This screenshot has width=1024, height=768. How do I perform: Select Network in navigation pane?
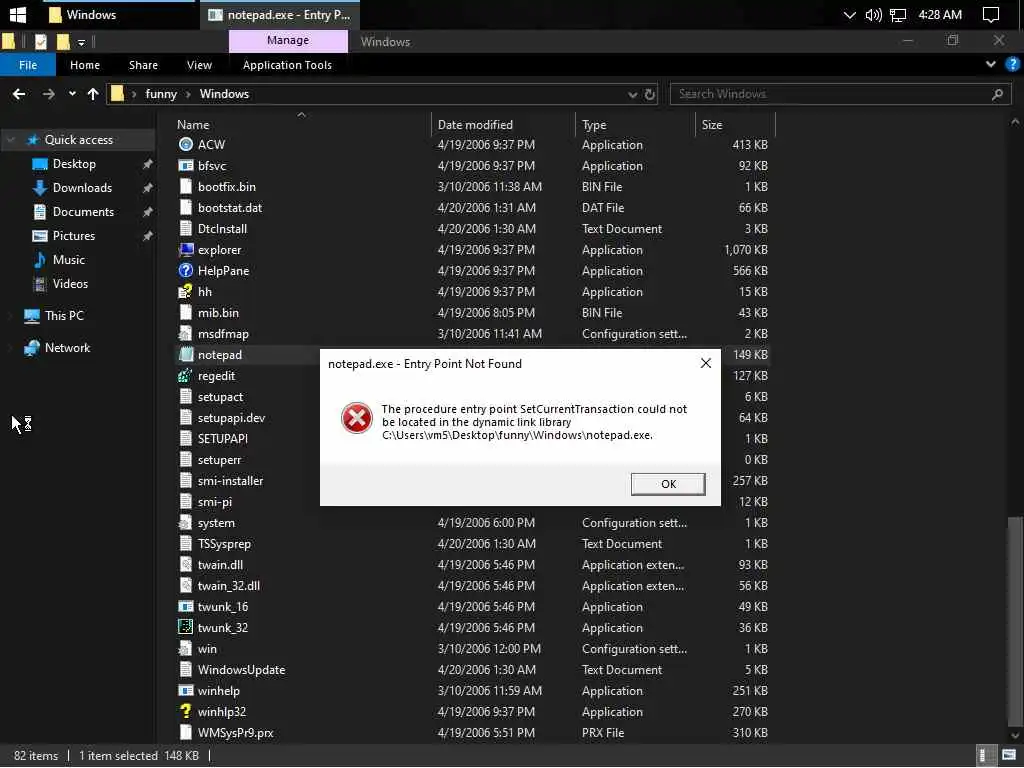click(67, 348)
